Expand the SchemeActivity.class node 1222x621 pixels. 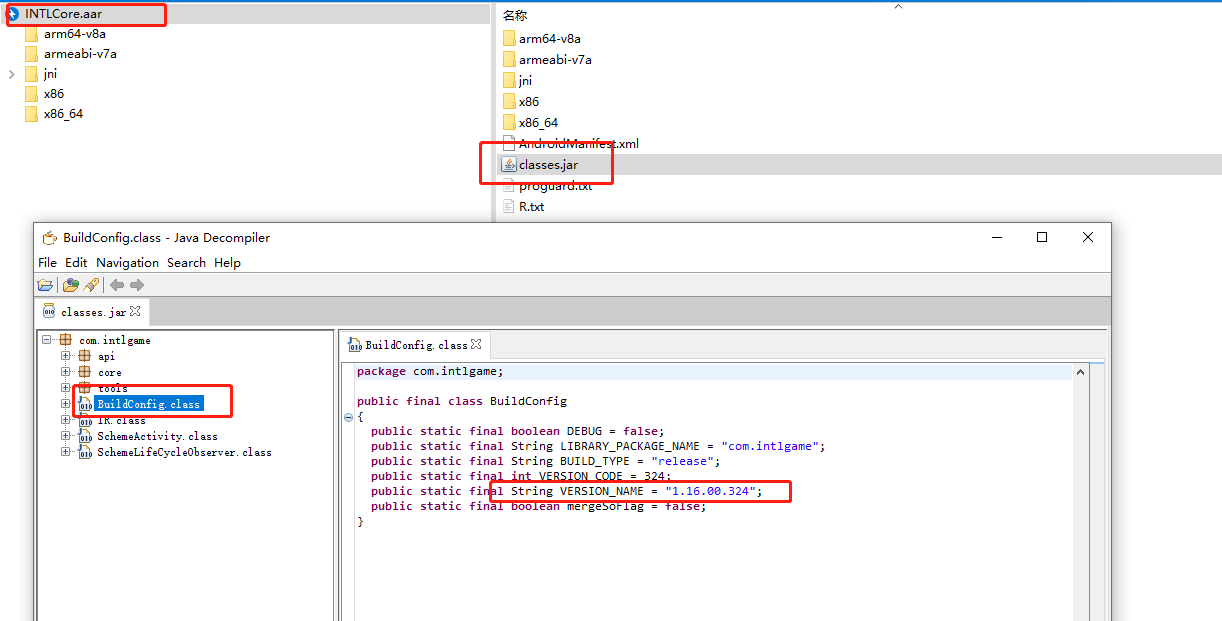(x=66, y=436)
